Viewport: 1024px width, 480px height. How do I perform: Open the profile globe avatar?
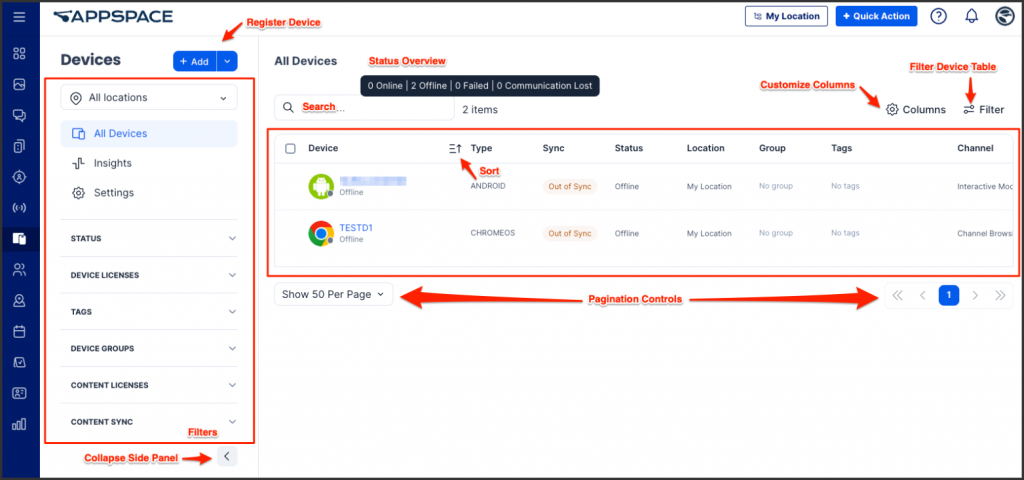click(1004, 16)
